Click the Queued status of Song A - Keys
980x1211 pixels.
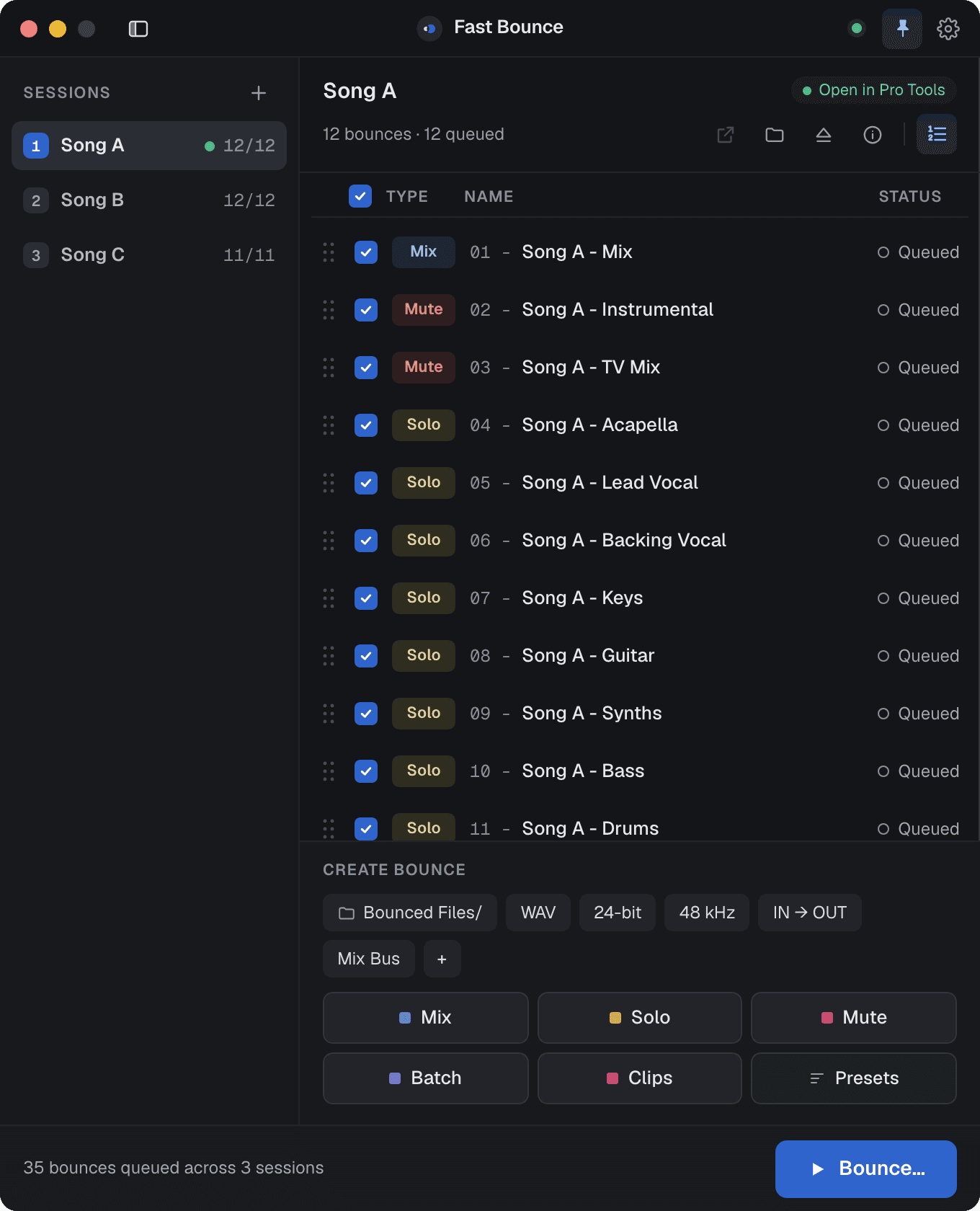[x=918, y=598]
